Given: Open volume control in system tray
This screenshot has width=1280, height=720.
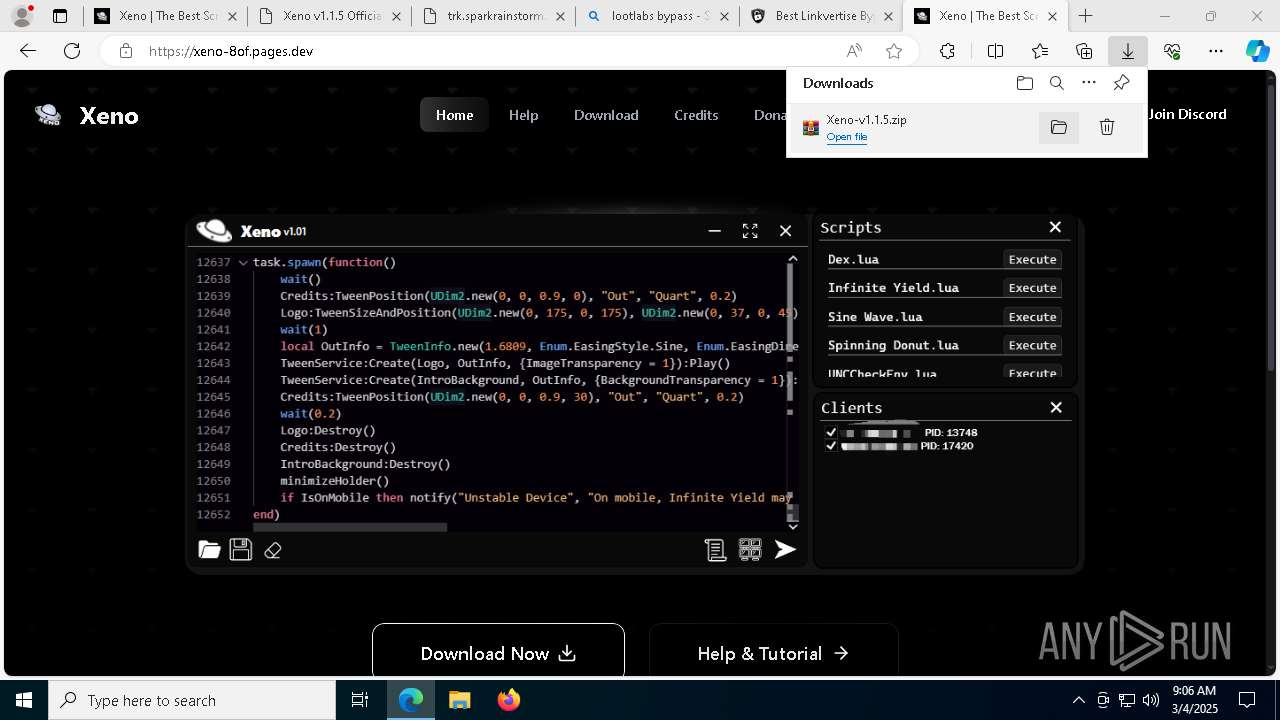Looking at the screenshot, I should [1151, 700].
